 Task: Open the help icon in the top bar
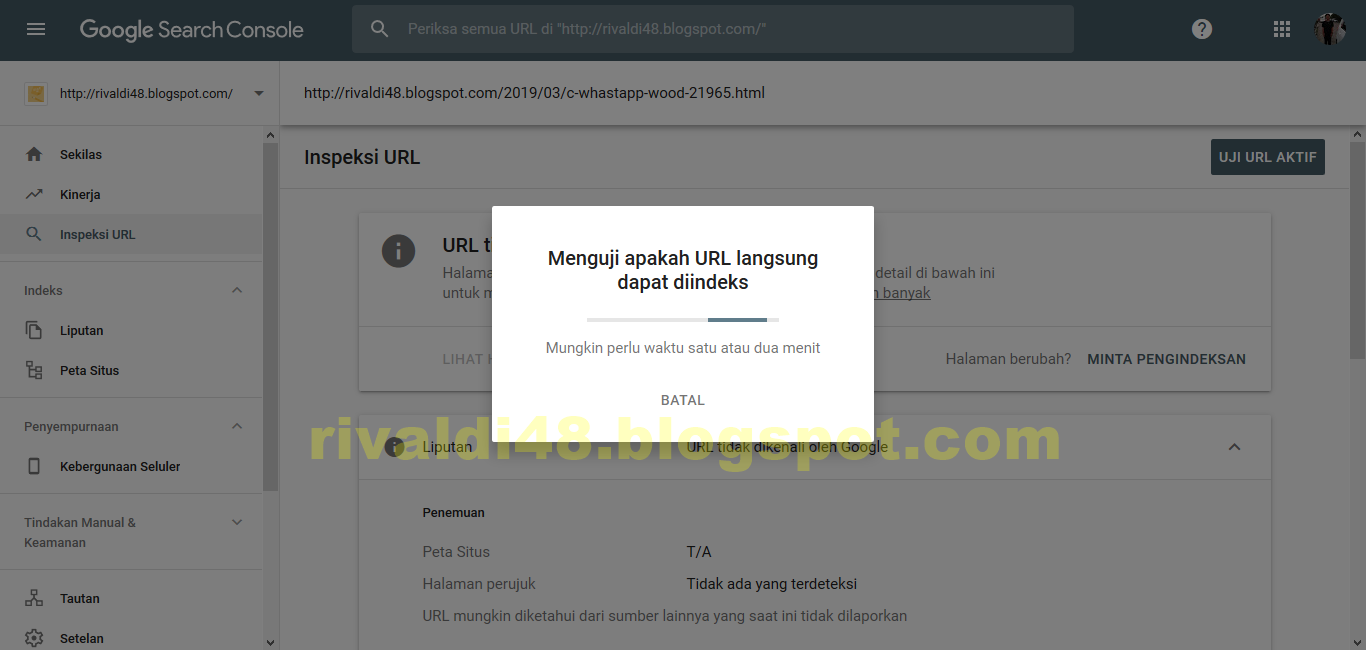coord(1201,29)
